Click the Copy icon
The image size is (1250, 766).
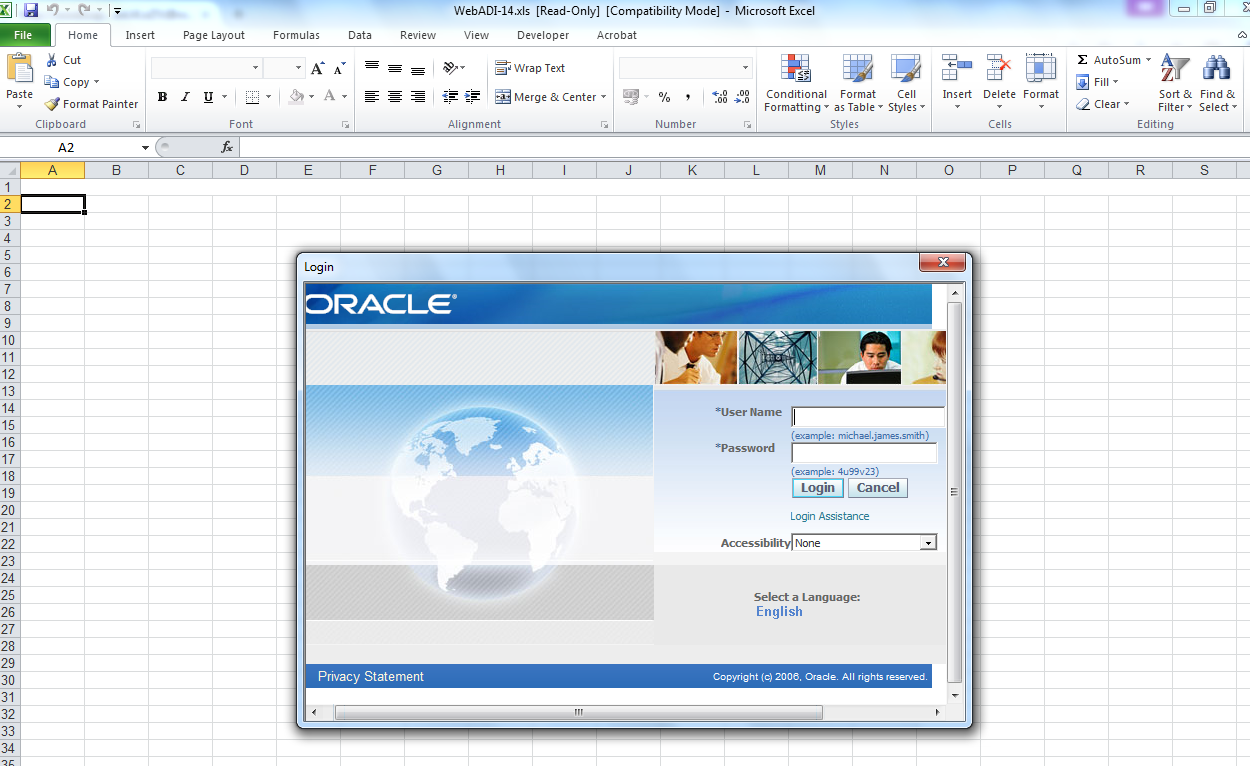click(52, 82)
